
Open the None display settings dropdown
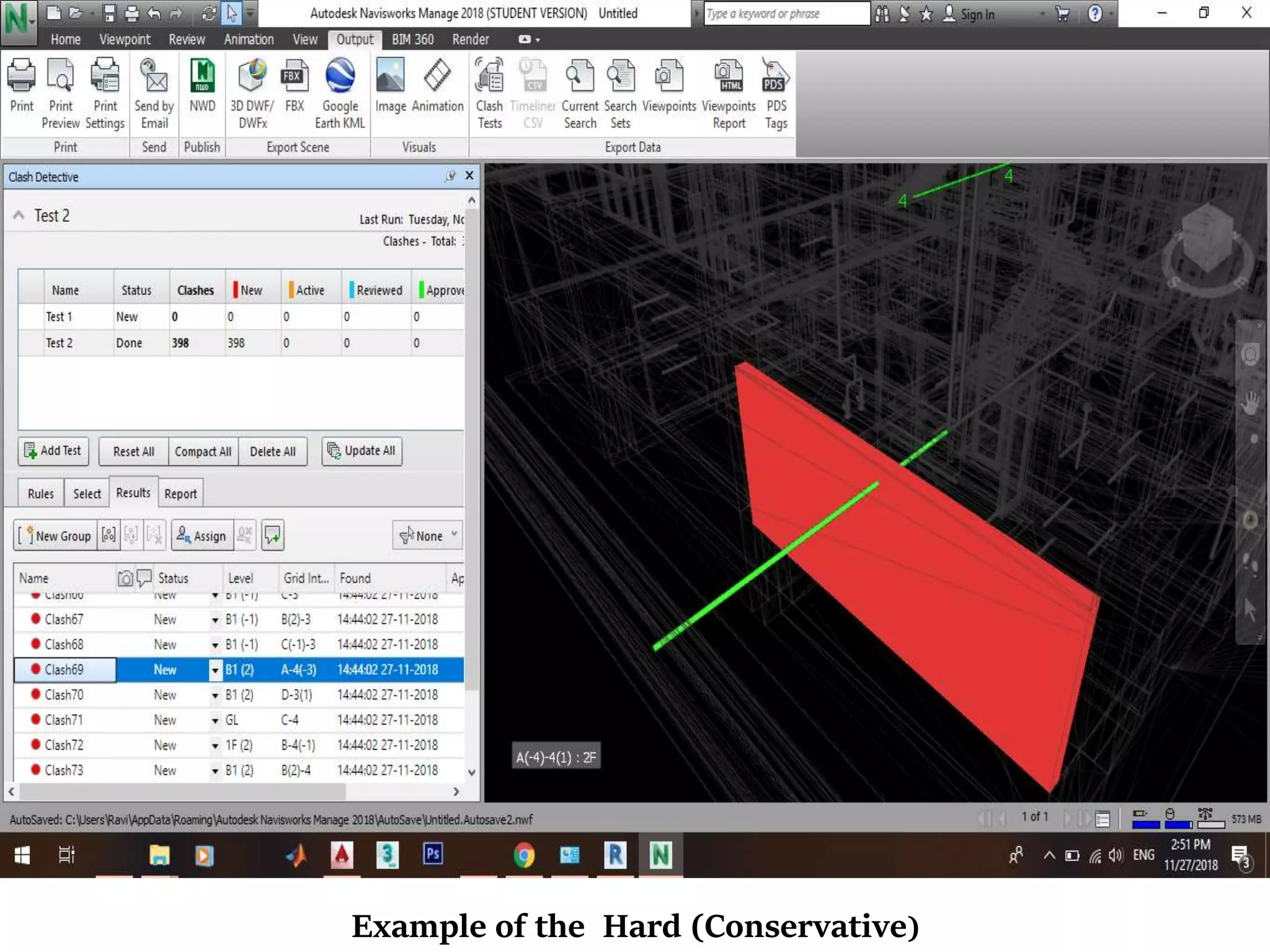click(x=428, y=535)
